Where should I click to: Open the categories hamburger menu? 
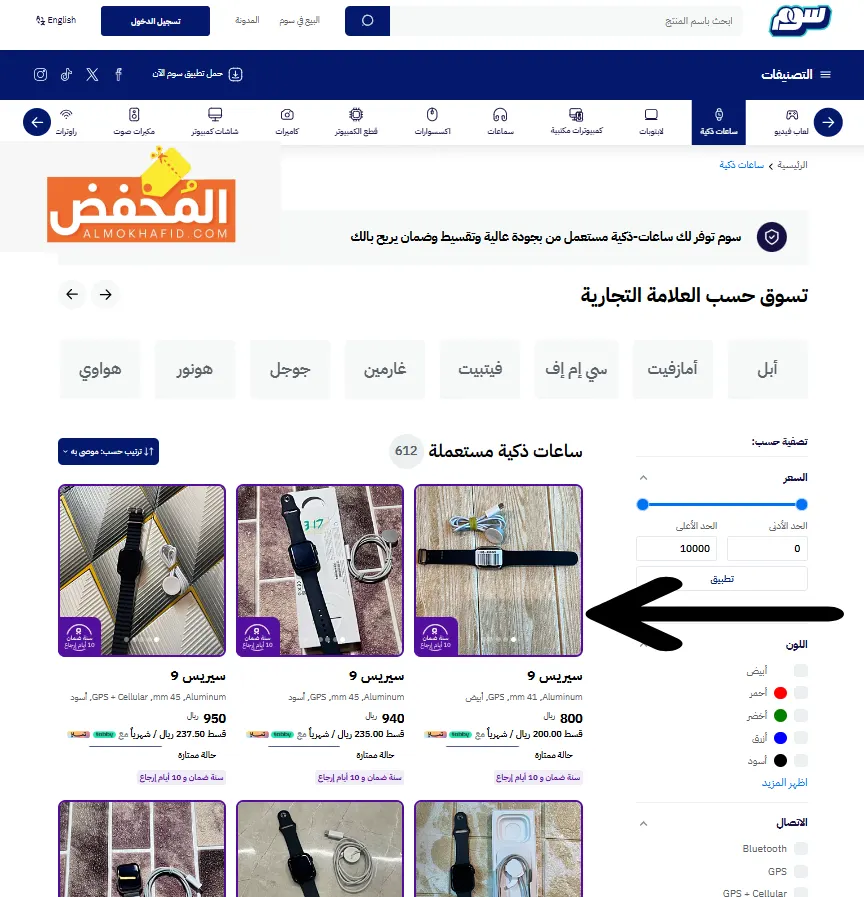pos(825,74)
